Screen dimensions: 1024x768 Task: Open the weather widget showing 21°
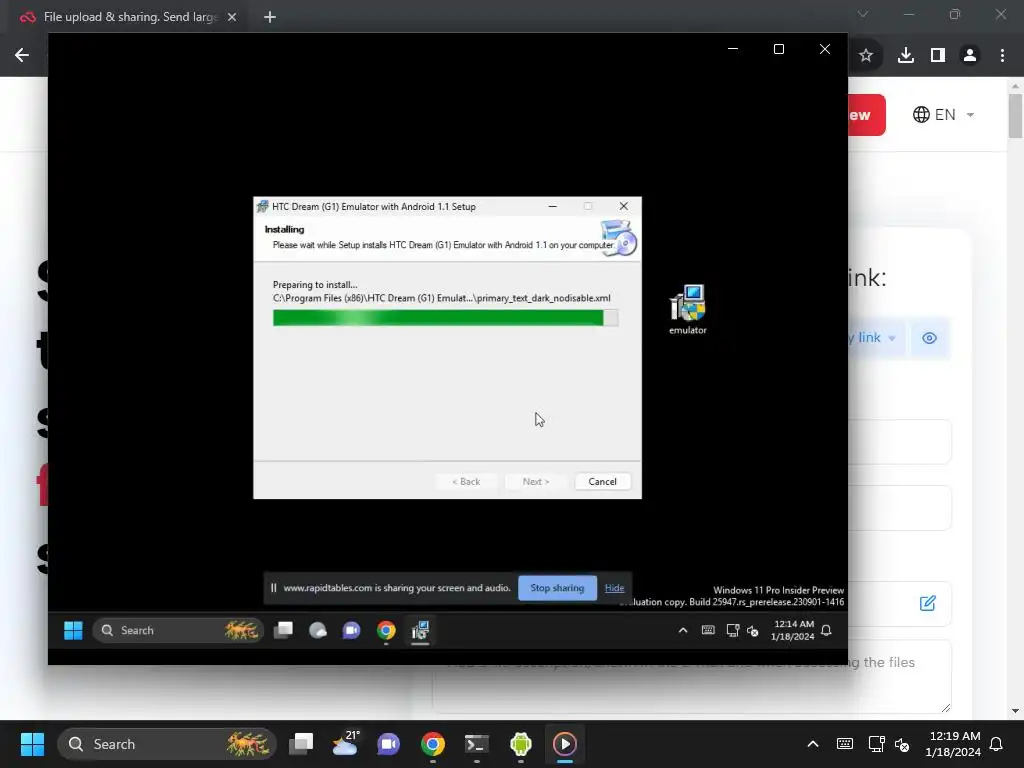tap(345, 744)
